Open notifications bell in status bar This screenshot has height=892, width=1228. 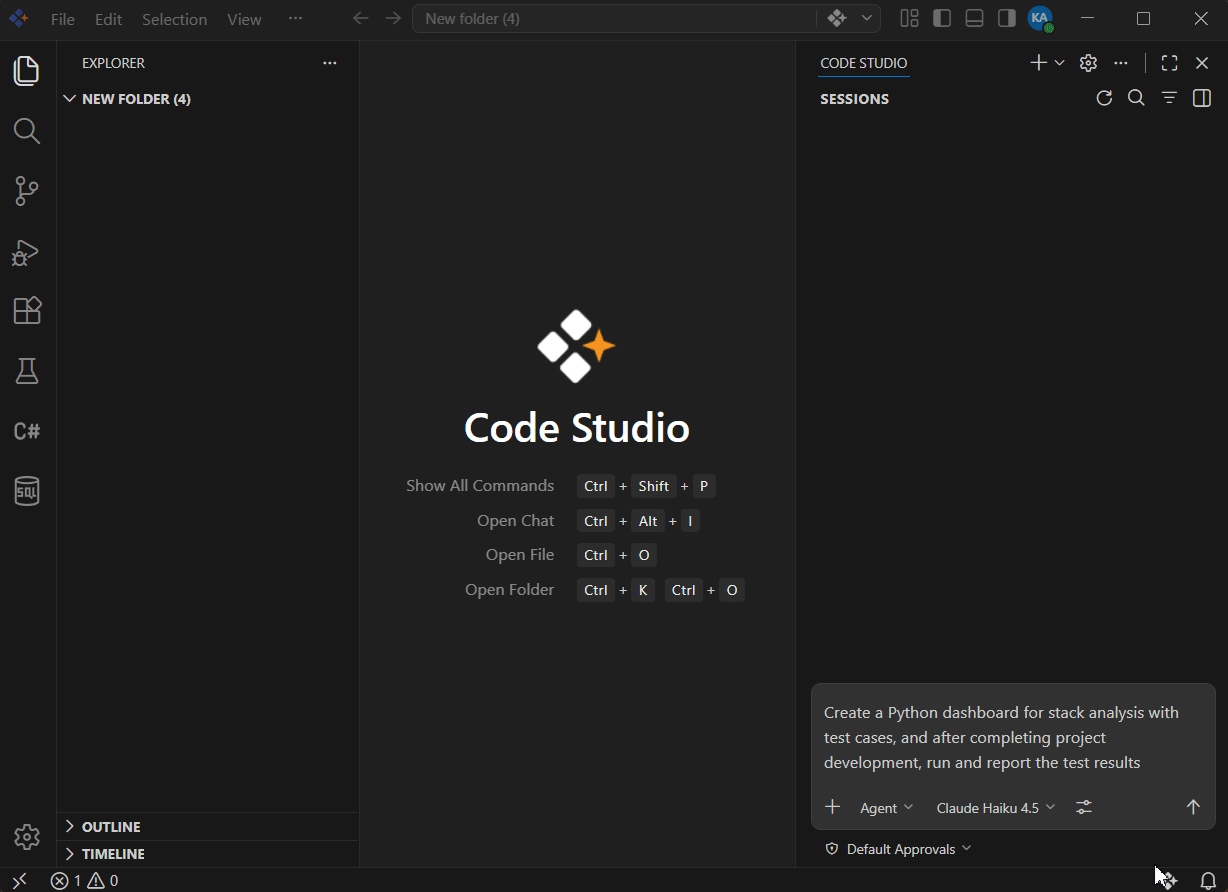(x=1208, y=880)
